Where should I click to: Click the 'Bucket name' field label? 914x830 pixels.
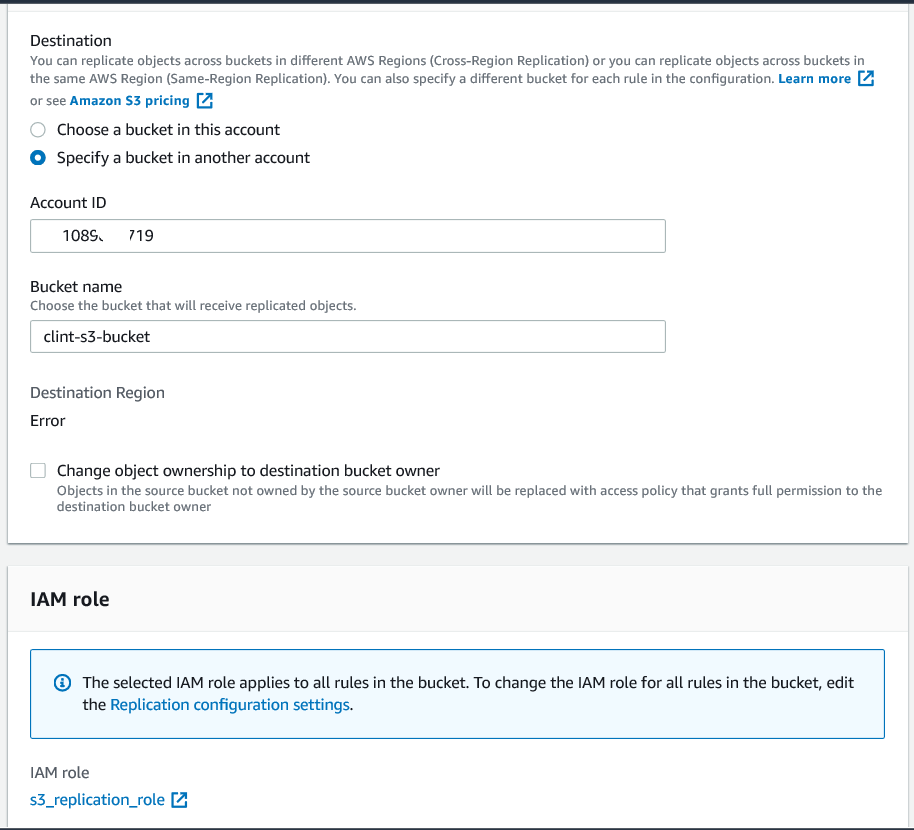76,287
